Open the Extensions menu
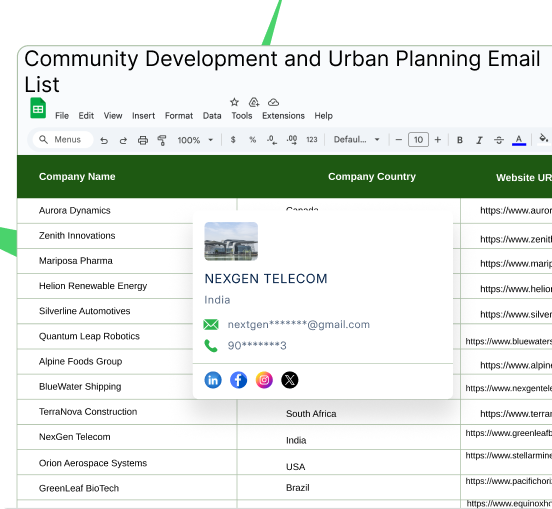The image size is (552, 509). coord(283,116)
